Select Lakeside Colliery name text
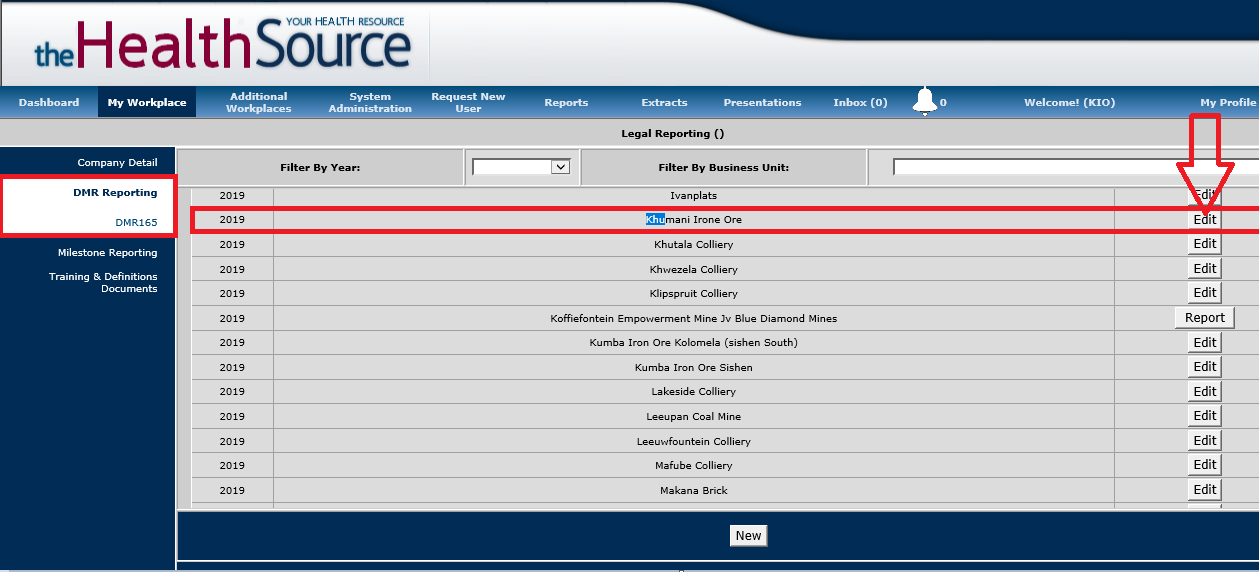1259x572 pixels. tap(693, 392)
